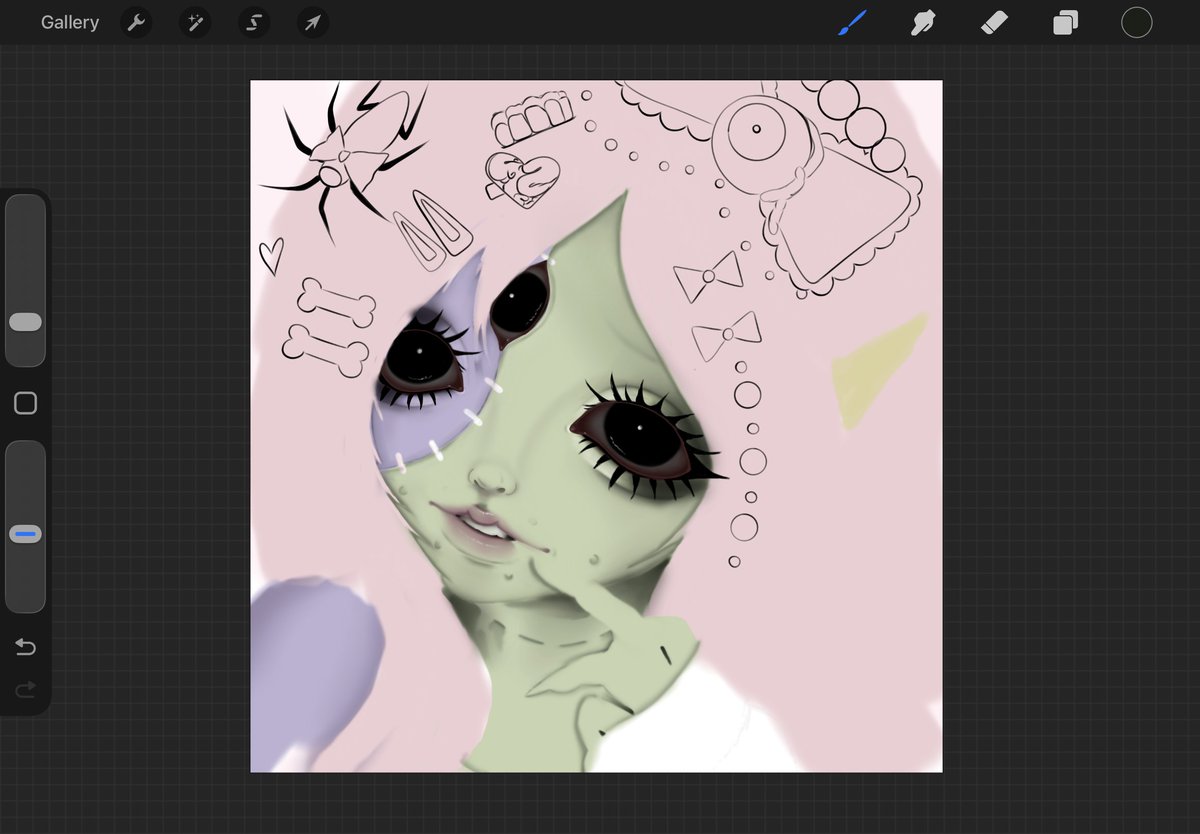Open the Actions wrench menu

tap(136, 23)
